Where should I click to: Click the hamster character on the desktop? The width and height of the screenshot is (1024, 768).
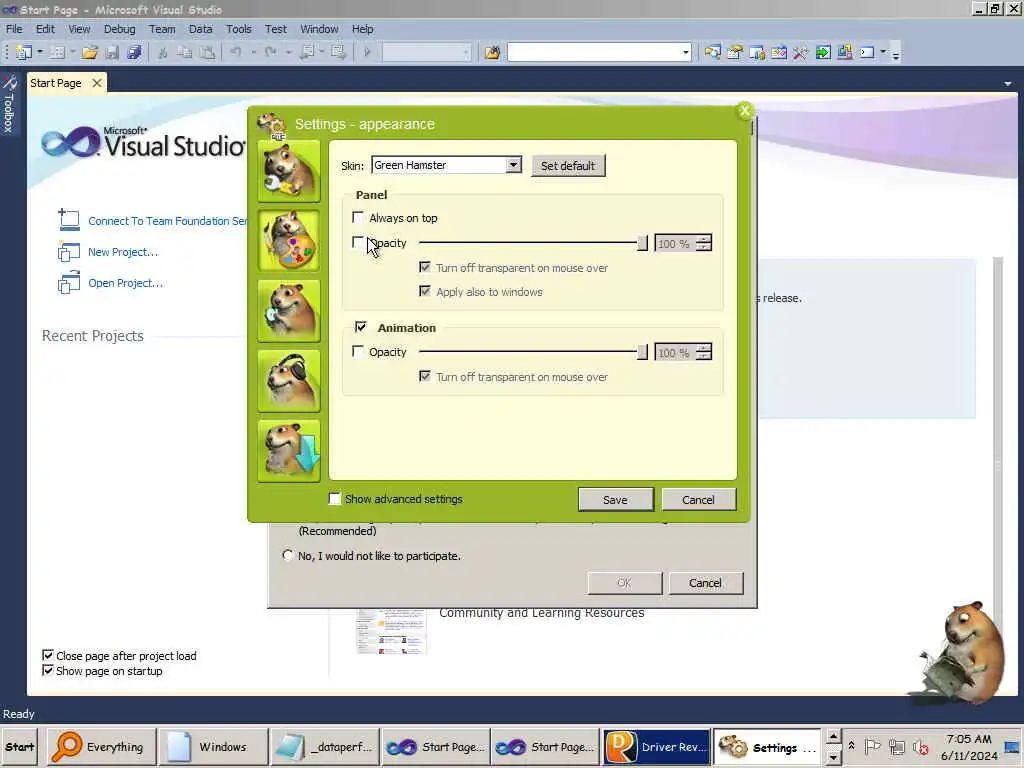click(963, 653)
